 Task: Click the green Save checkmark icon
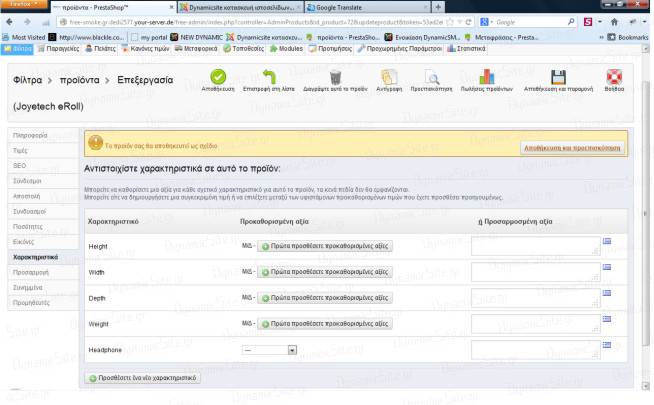pyautogui.click(x=218, y=77)
